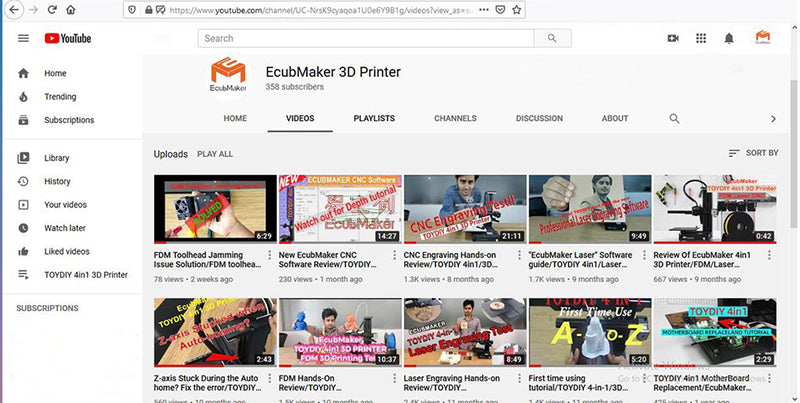Click the YouTube logo
This screenshot has height=403, width=800.
point(68,38)
